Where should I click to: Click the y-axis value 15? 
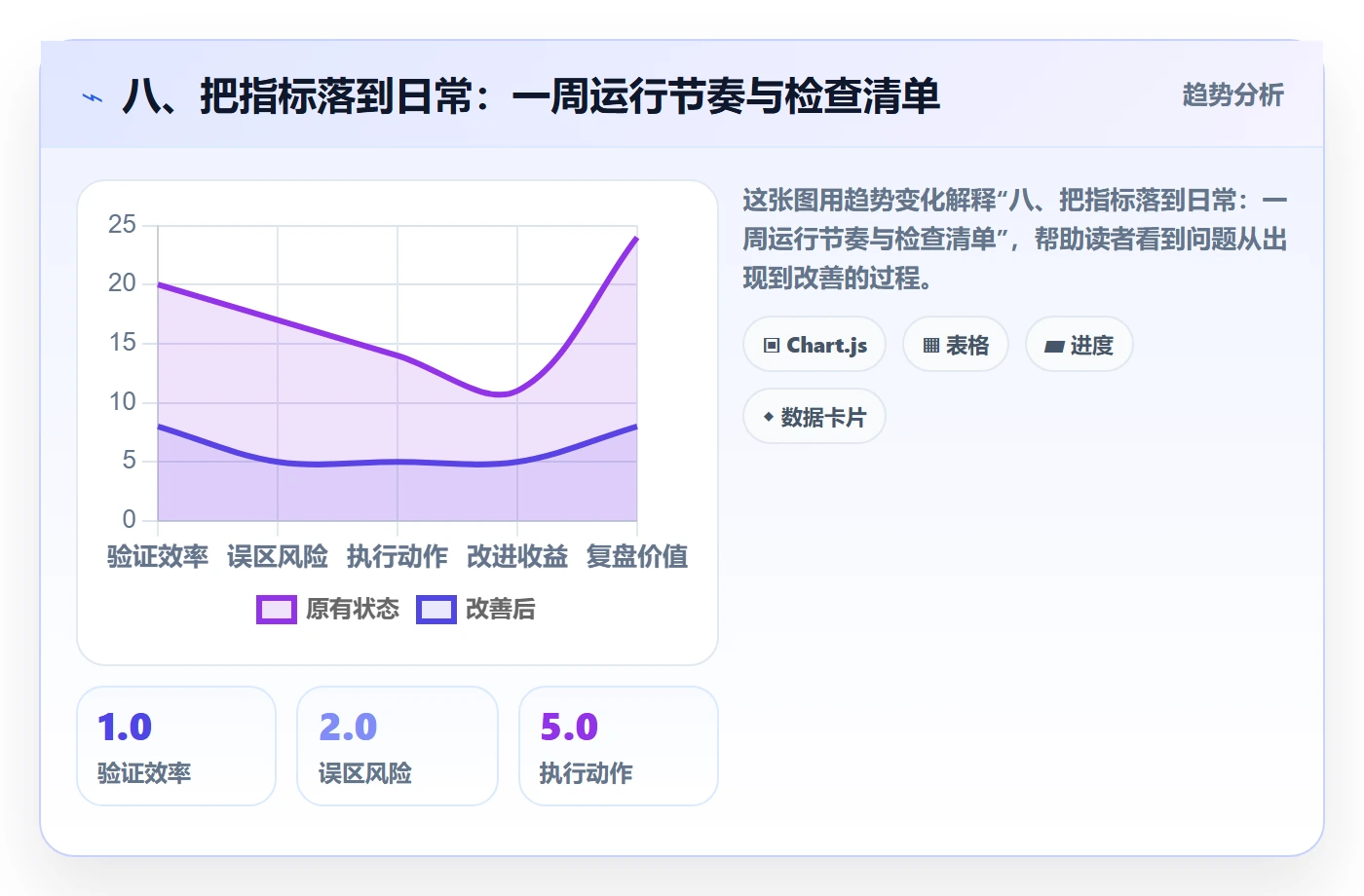tap(122, 343)
